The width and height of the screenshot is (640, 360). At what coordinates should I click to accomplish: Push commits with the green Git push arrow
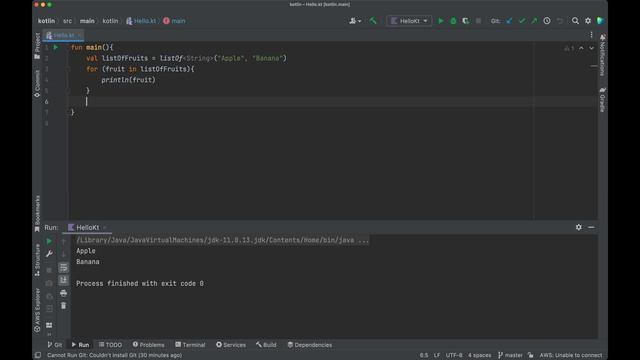(x=534, y=21)
